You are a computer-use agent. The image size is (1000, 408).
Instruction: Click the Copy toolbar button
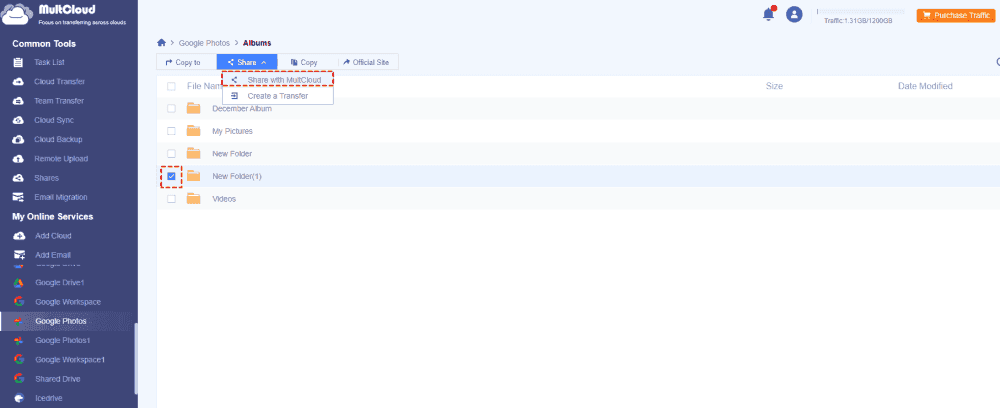click(x=304, y=62)
